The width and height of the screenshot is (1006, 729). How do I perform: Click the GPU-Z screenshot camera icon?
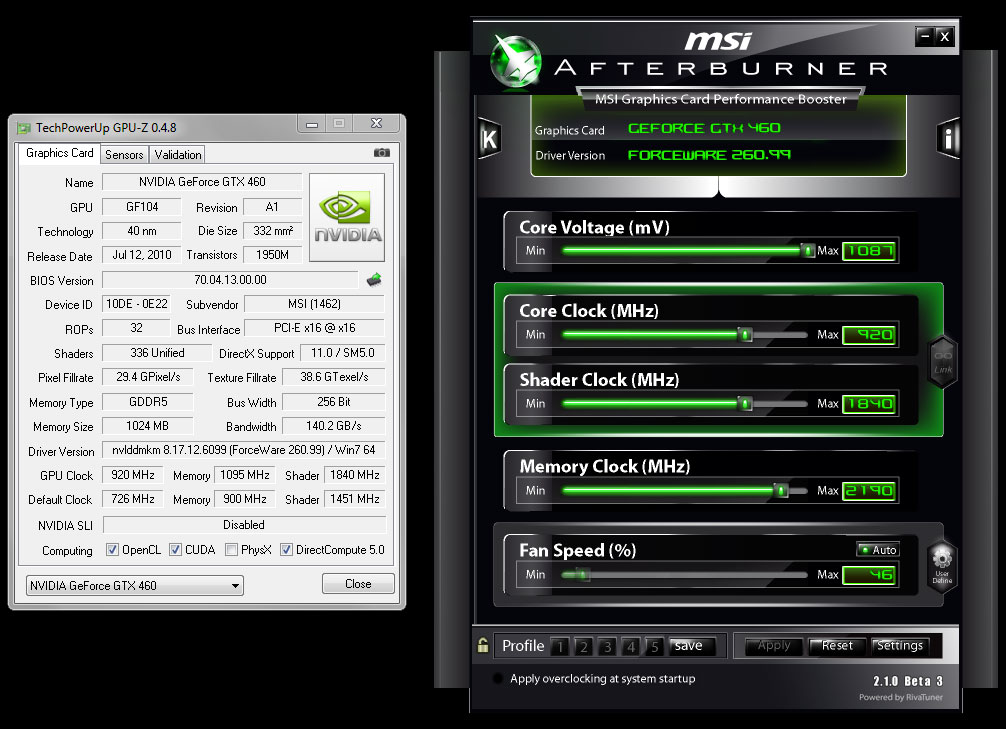(x=382, y=153)
